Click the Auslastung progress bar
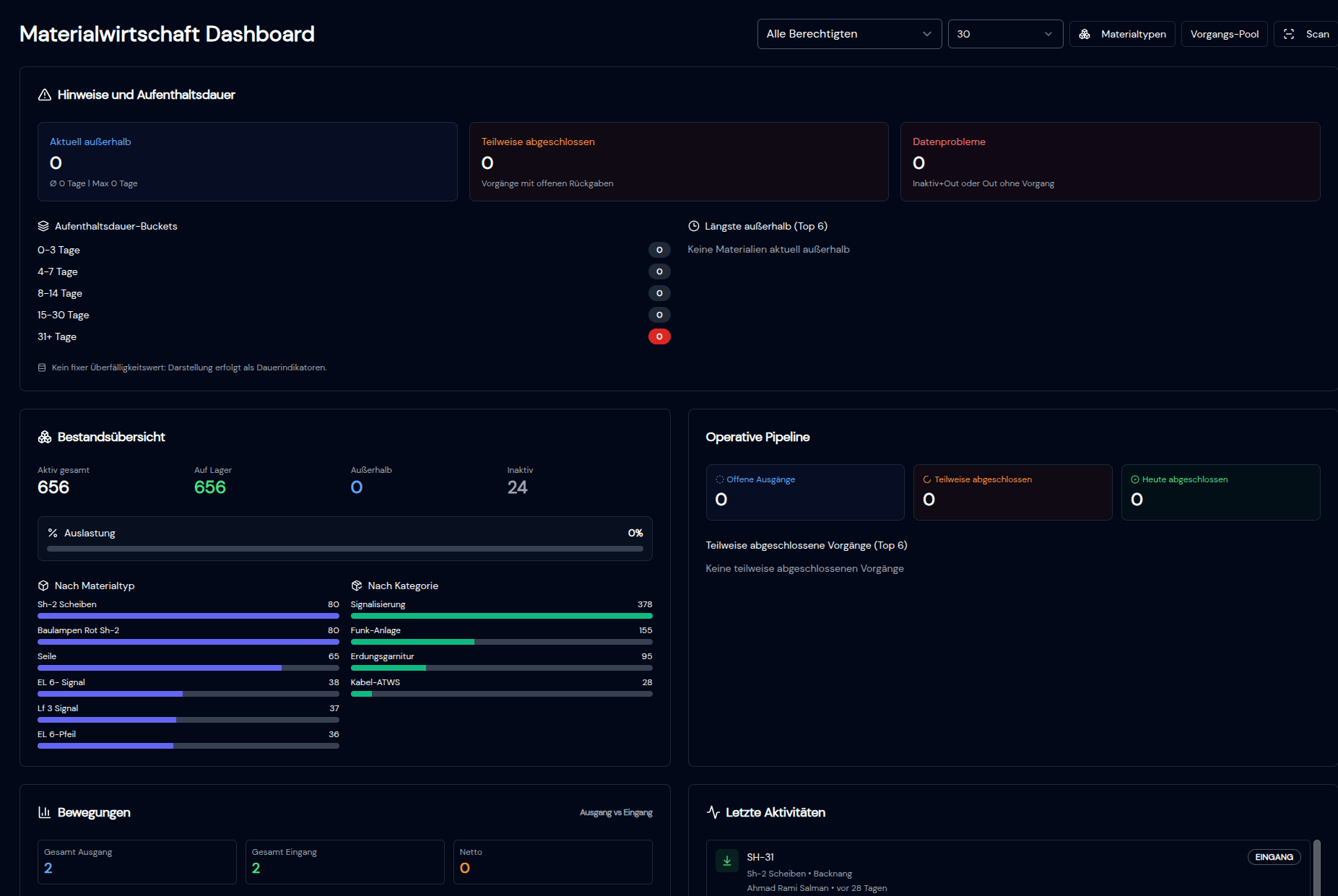The image size is (1338, 896). (344, 549)
